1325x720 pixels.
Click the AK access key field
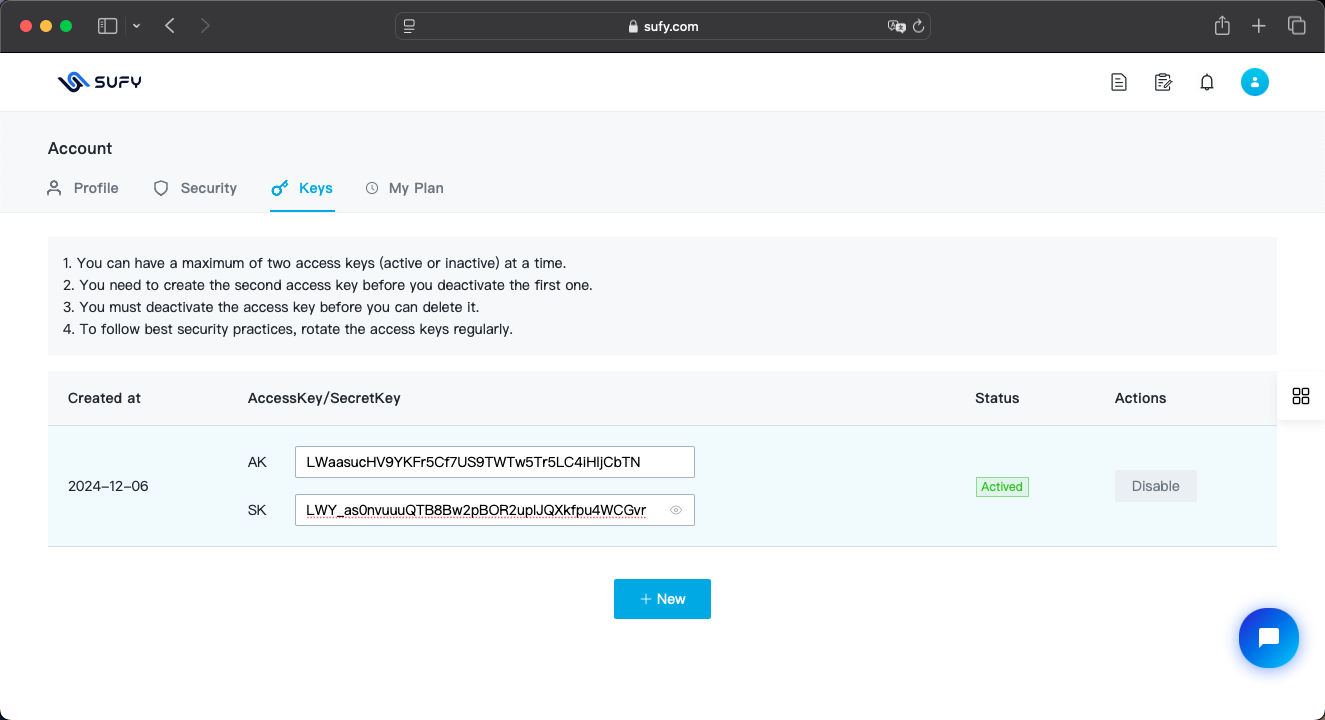tap(495, 462)
